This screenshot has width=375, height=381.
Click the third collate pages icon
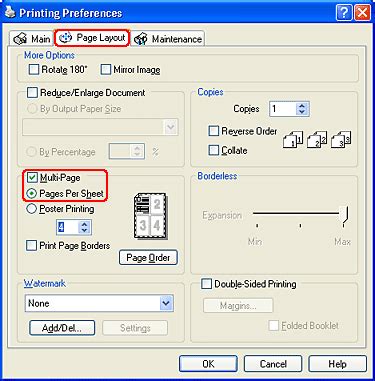click(341, 139)
